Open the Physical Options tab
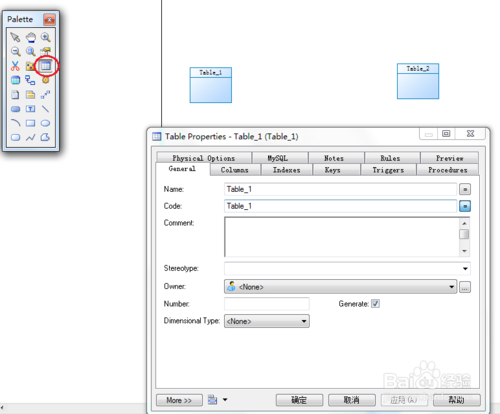This screenshot has width=500, height=414. (x=204, y=158)
